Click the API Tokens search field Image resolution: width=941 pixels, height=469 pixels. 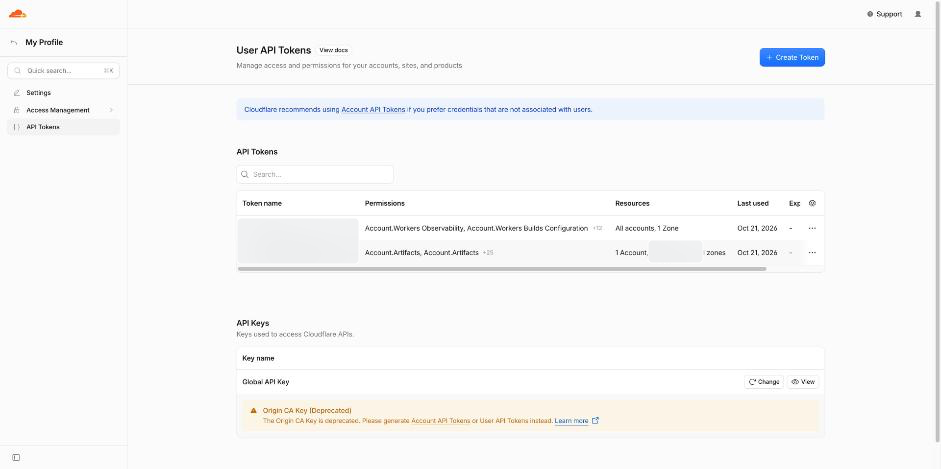[315, 175]
